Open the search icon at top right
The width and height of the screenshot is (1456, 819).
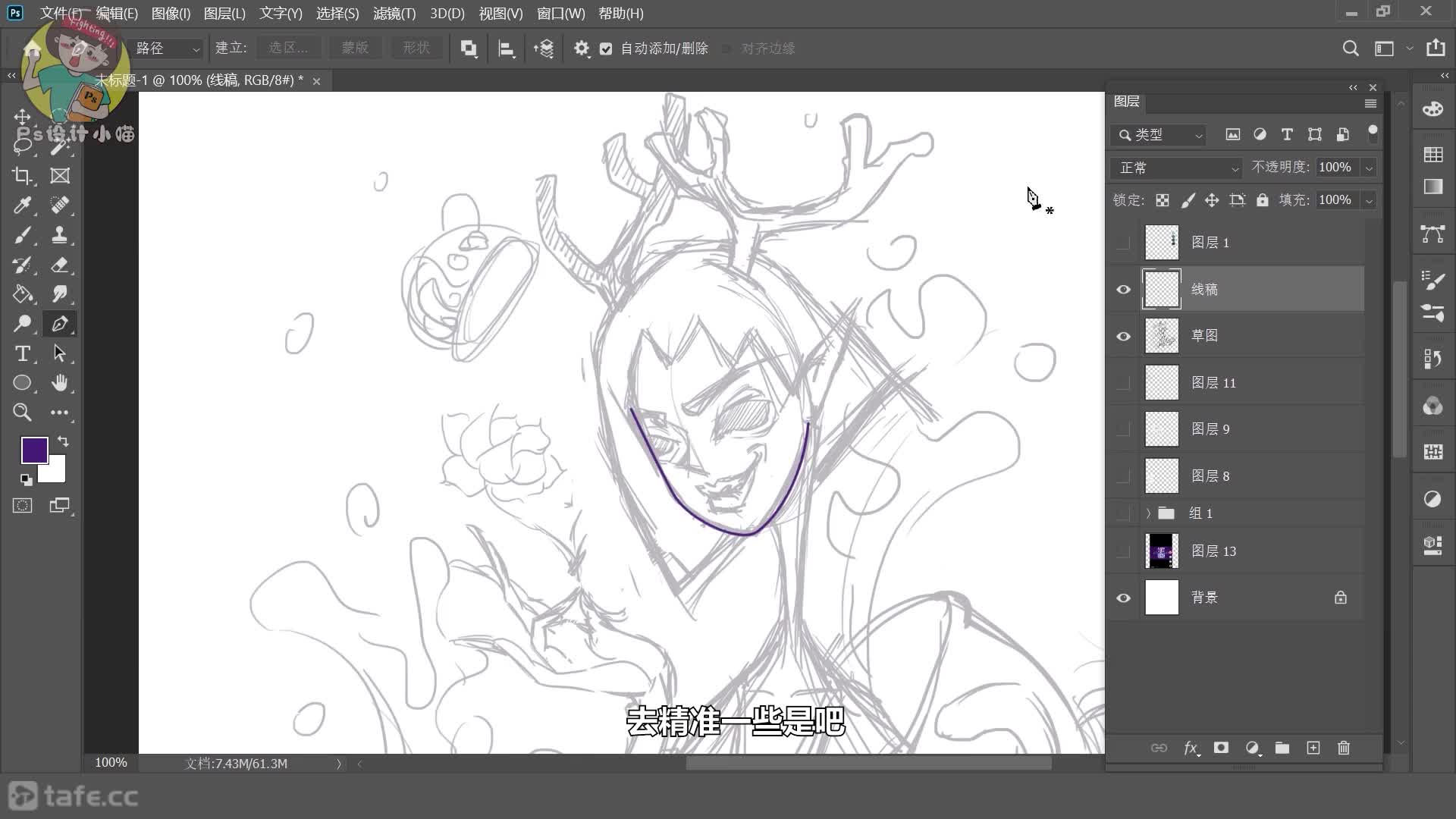(1351, 49)
